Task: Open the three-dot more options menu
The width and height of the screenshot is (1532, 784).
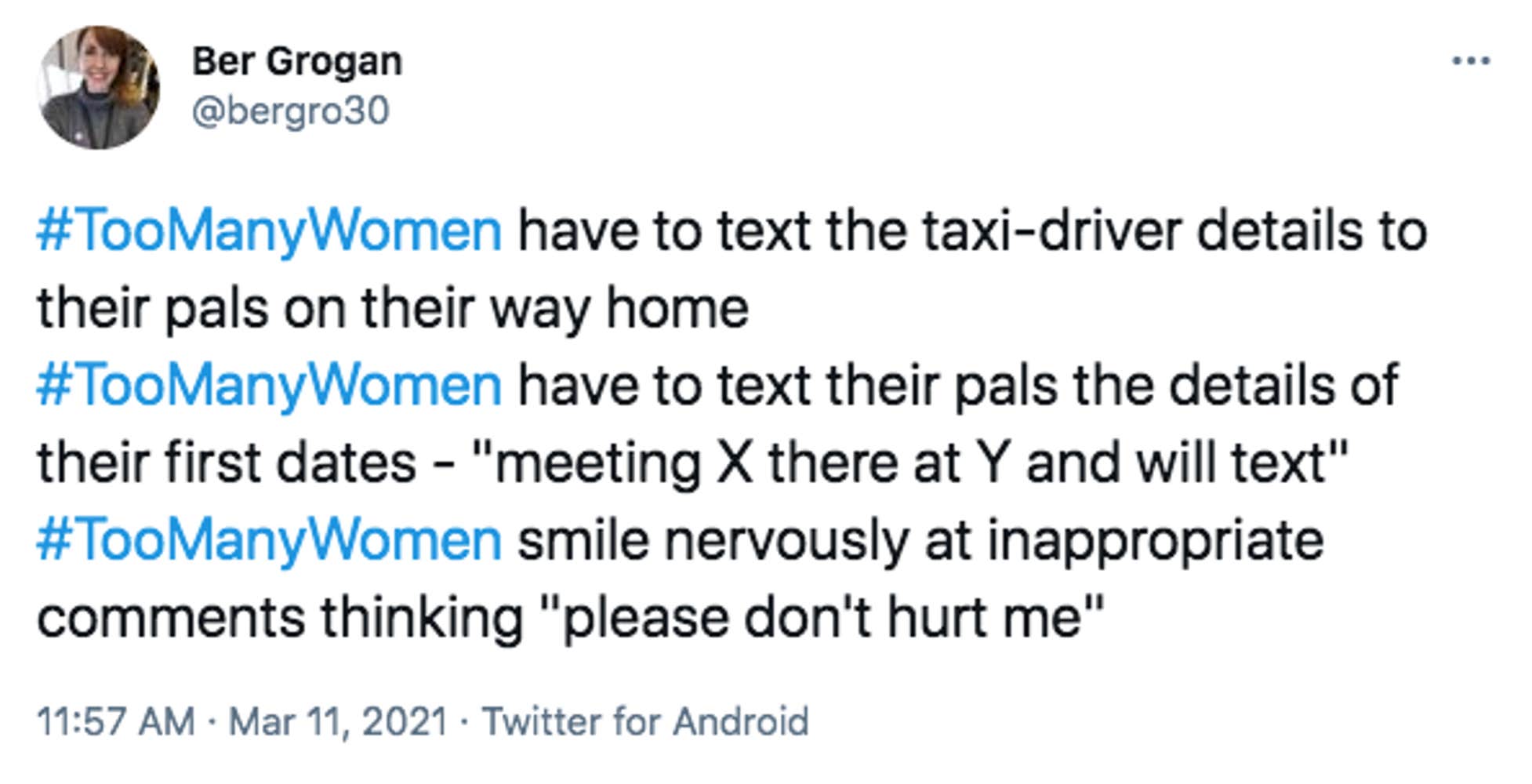Action: pyautogui.click(x=1470, y=61)
